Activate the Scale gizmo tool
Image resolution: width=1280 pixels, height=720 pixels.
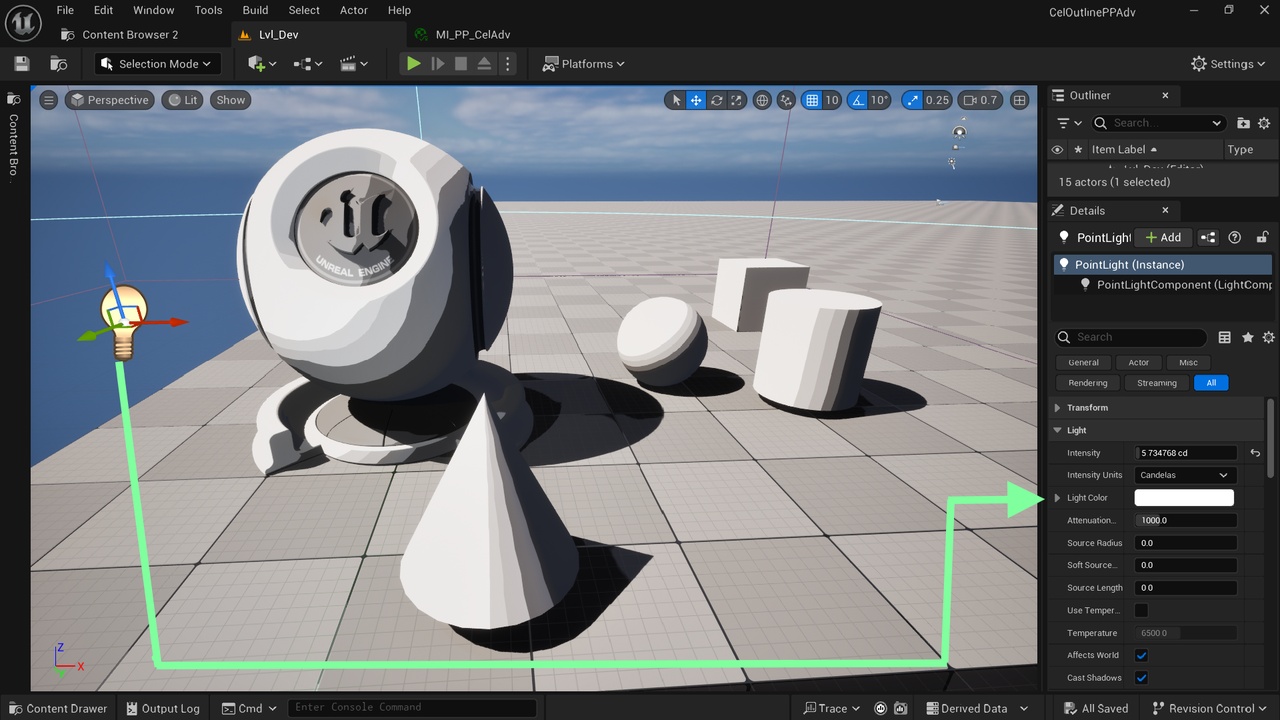736,100
